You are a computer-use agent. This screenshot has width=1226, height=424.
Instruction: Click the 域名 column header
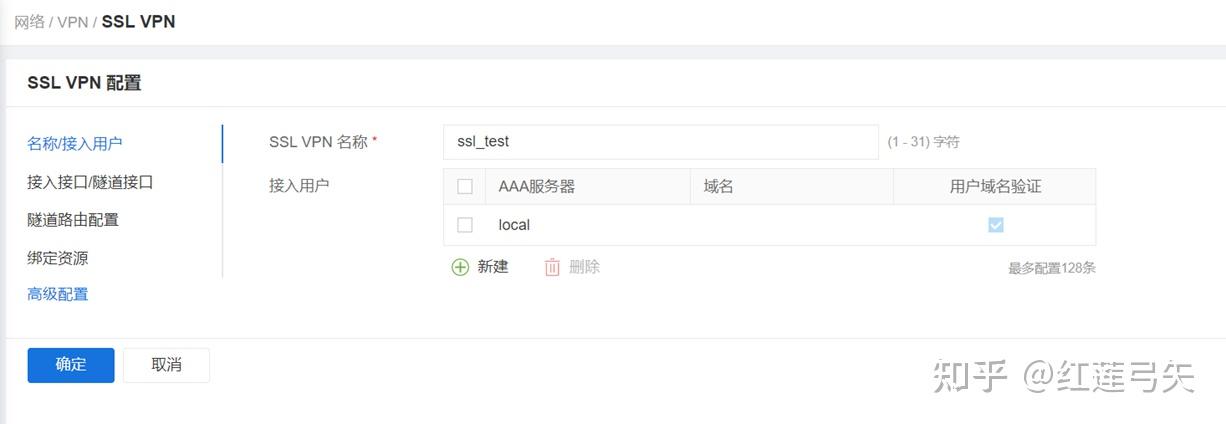(x=719, y=187)
